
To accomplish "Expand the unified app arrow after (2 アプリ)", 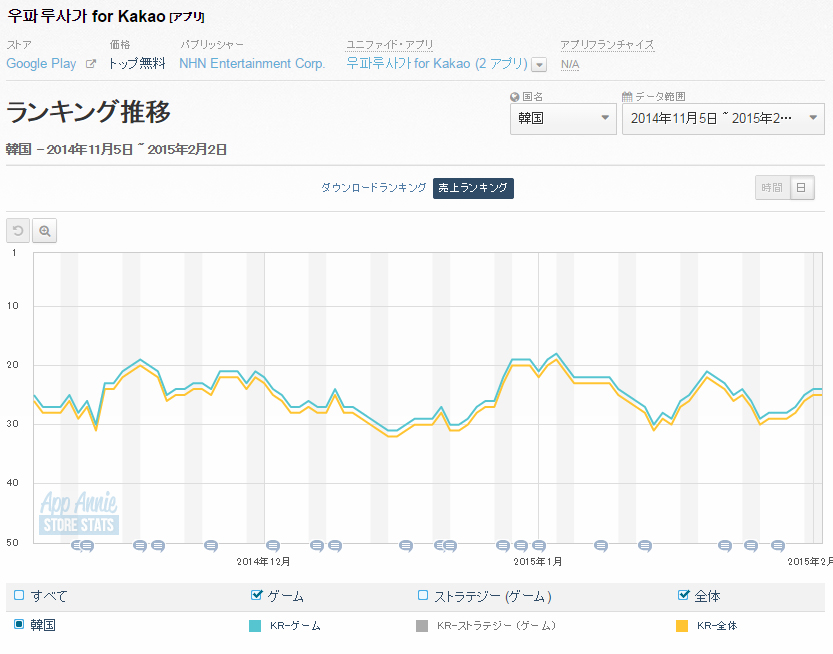I will click(x=539, y=65).
